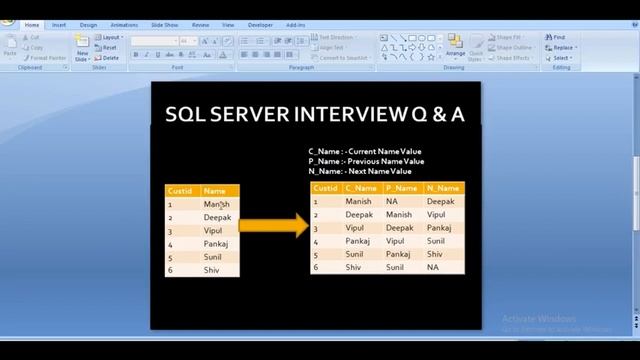
Task: Toggle Text Shadow formatting
Action: point(181,55)
